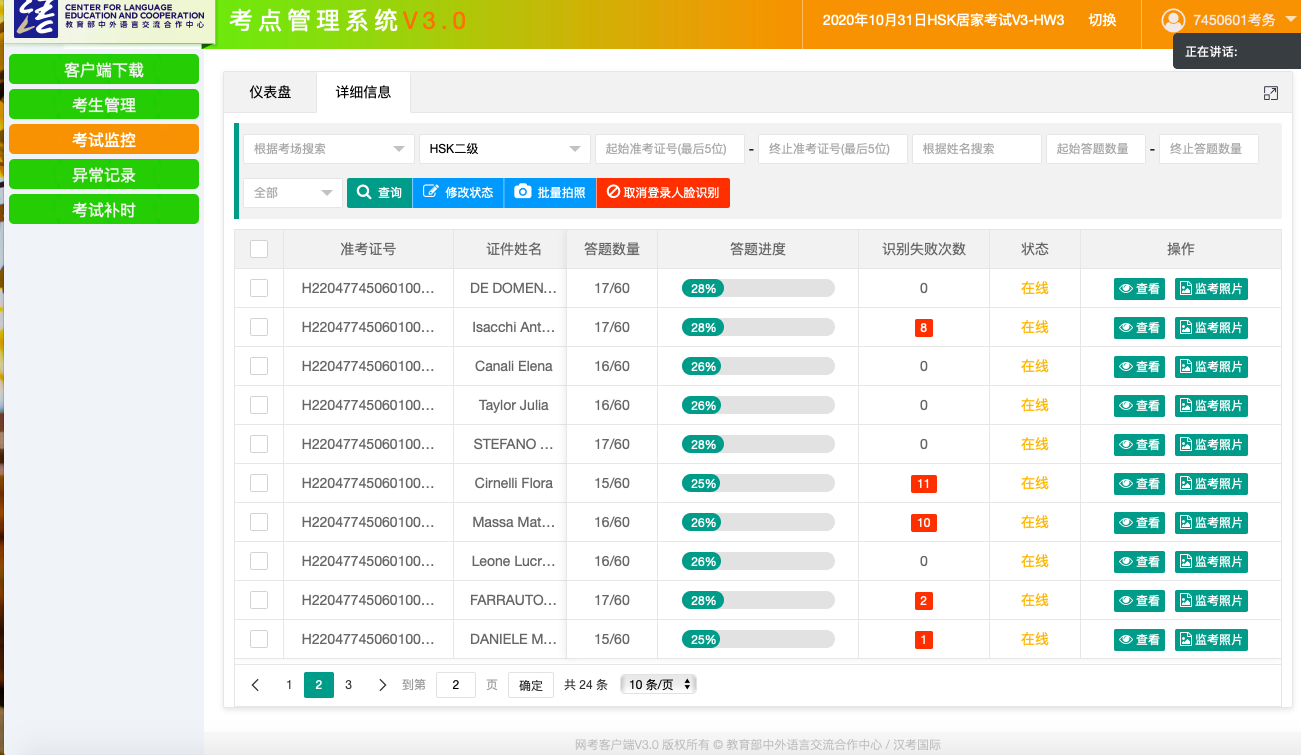Click 取消登录人脸识别 cancel face recognition button
Viewport: 1301px width, 755px height.
coord(663,193)
